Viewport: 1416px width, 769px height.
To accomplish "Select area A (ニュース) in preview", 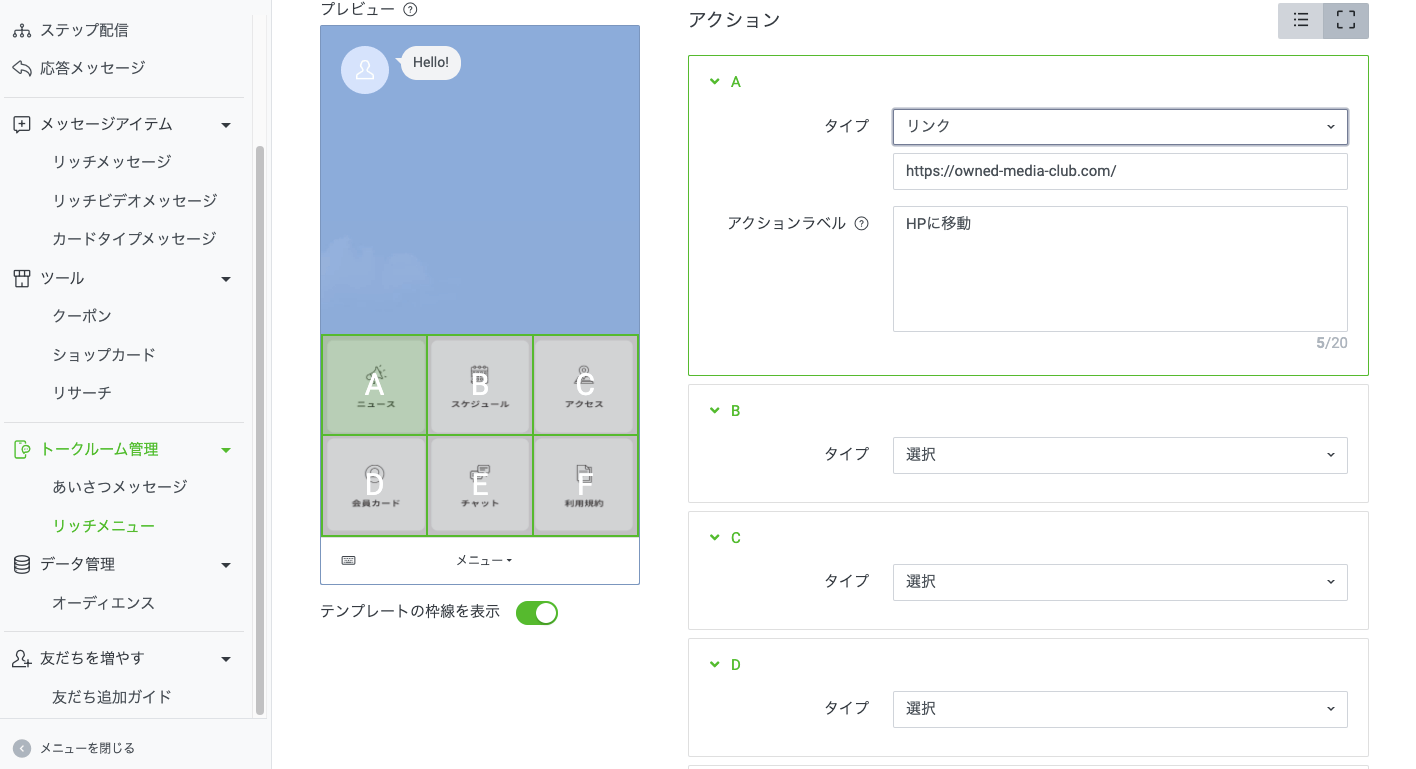I will pos(375,385).
